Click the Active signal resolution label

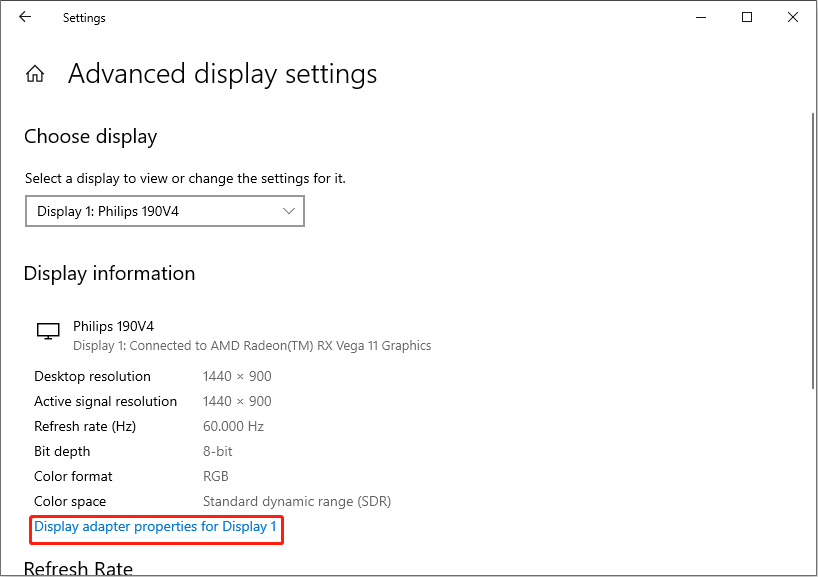pos(105,401)
